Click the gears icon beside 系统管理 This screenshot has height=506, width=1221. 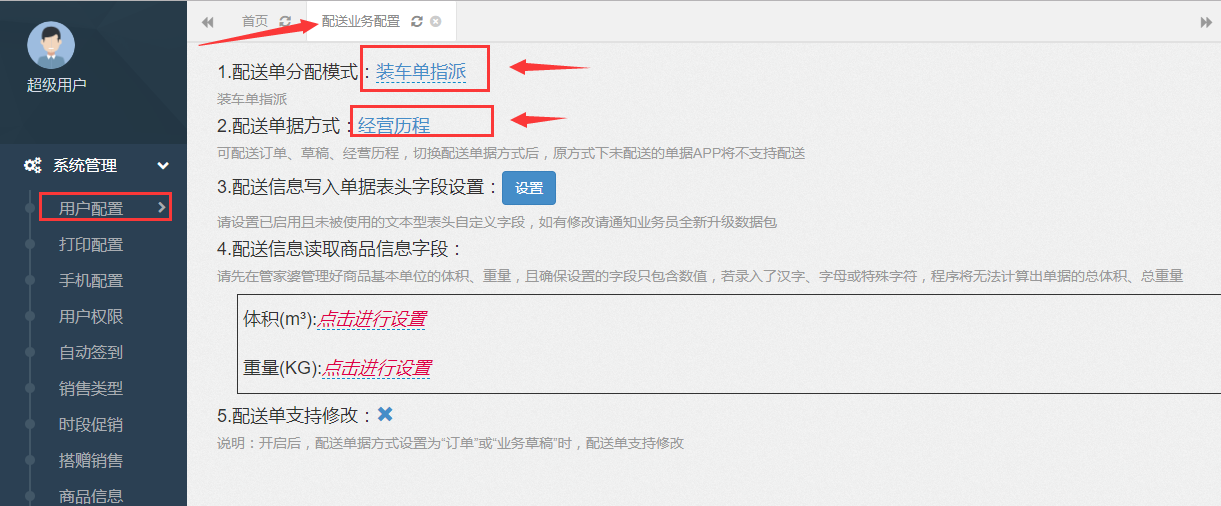[x=33, y=166]
